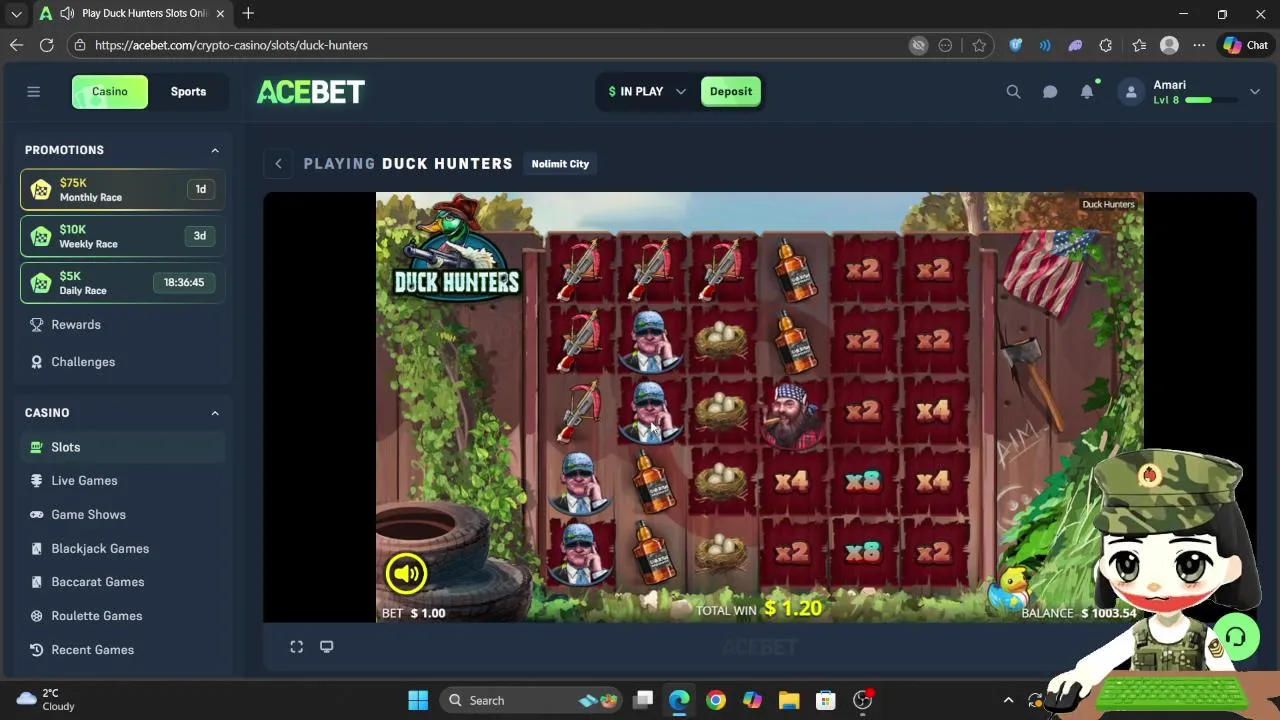Click the Recent Games icon
Image resolution: width=1280 pixels, height=720 pixels.
(x=37, y=650)
